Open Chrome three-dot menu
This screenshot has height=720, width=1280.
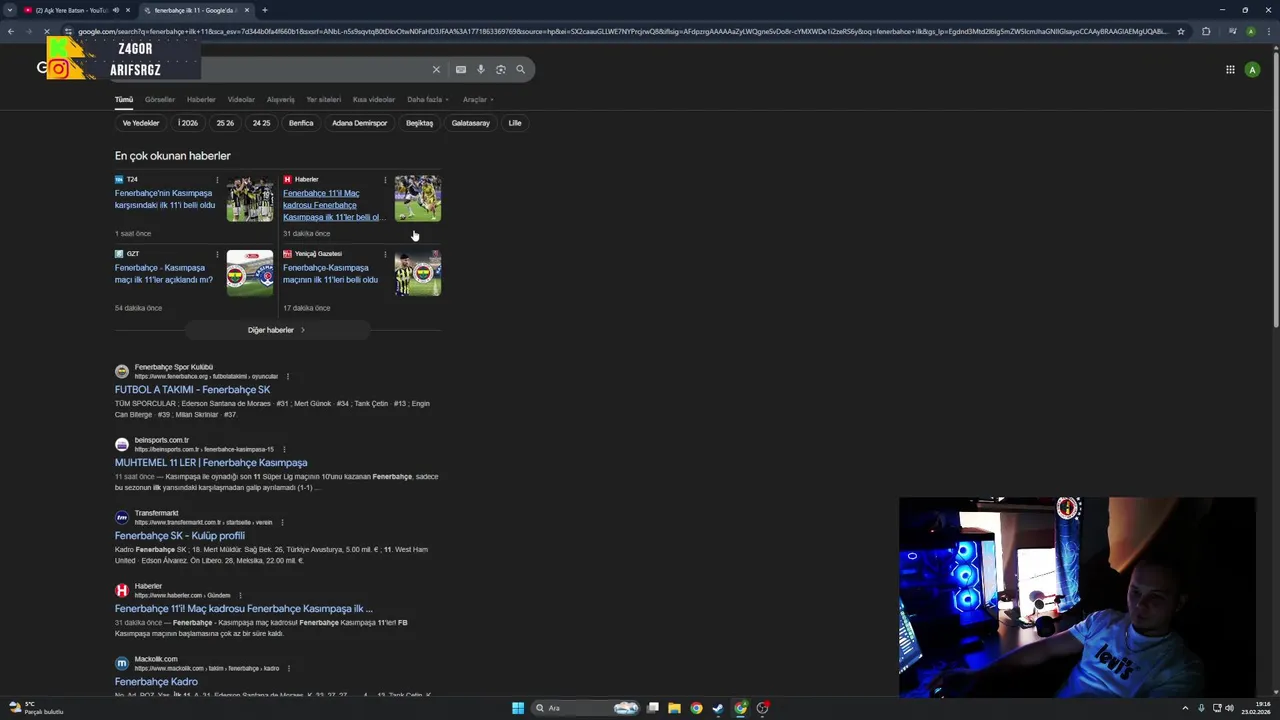[1268, 31]
